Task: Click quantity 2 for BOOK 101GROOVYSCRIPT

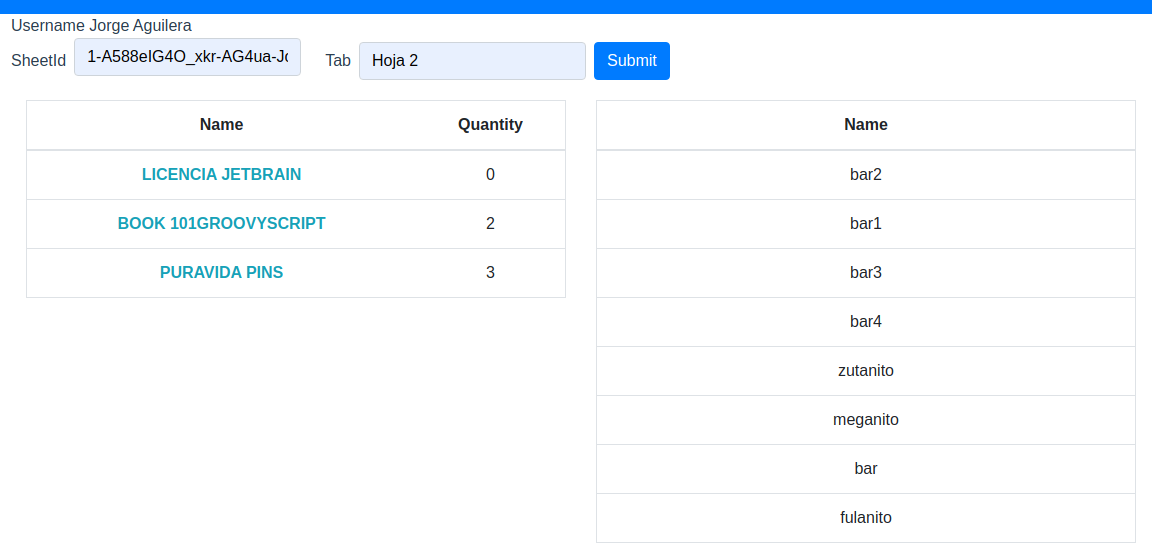Action: pos(490,223)
